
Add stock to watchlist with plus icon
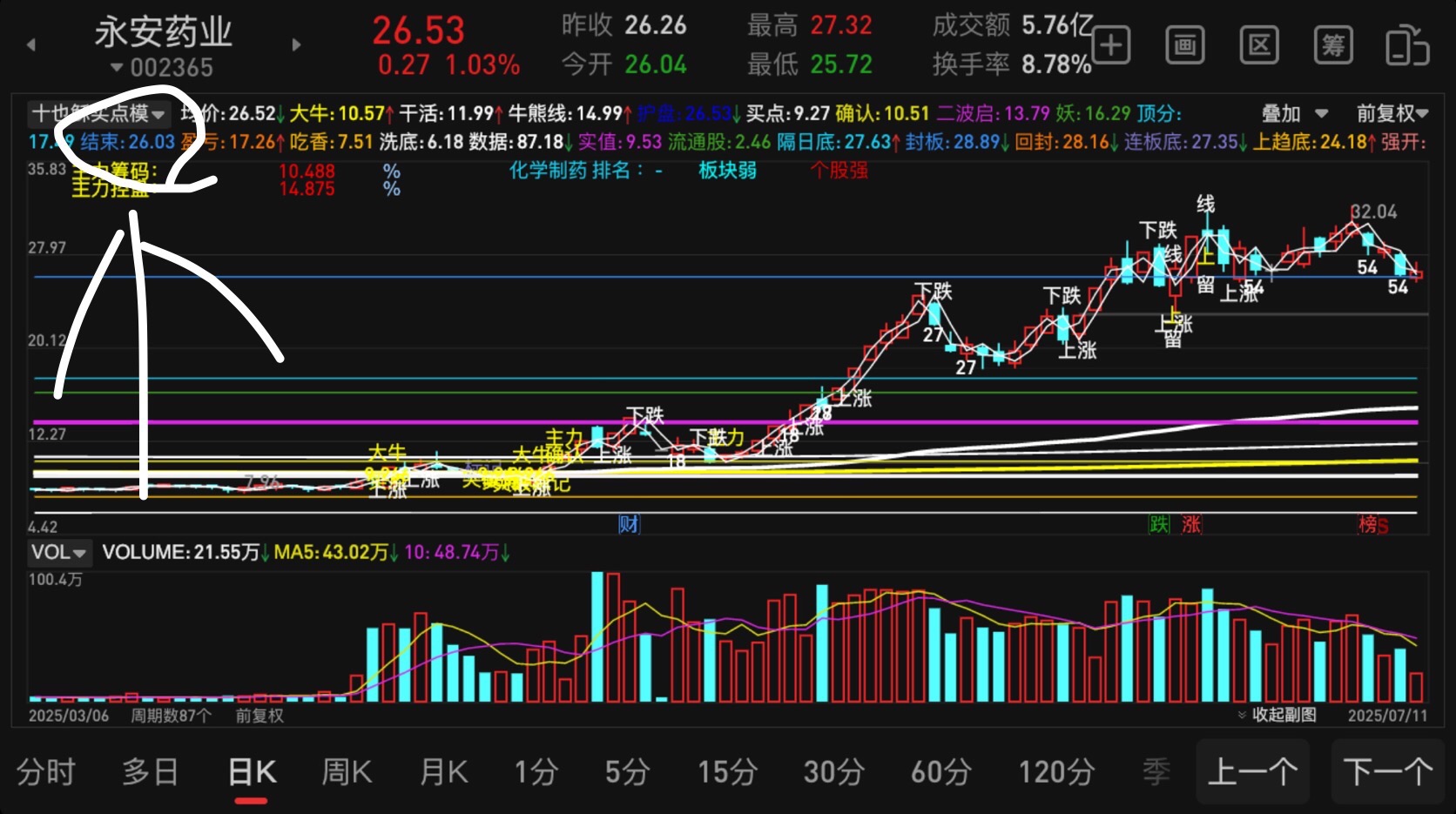[1111, 45]
